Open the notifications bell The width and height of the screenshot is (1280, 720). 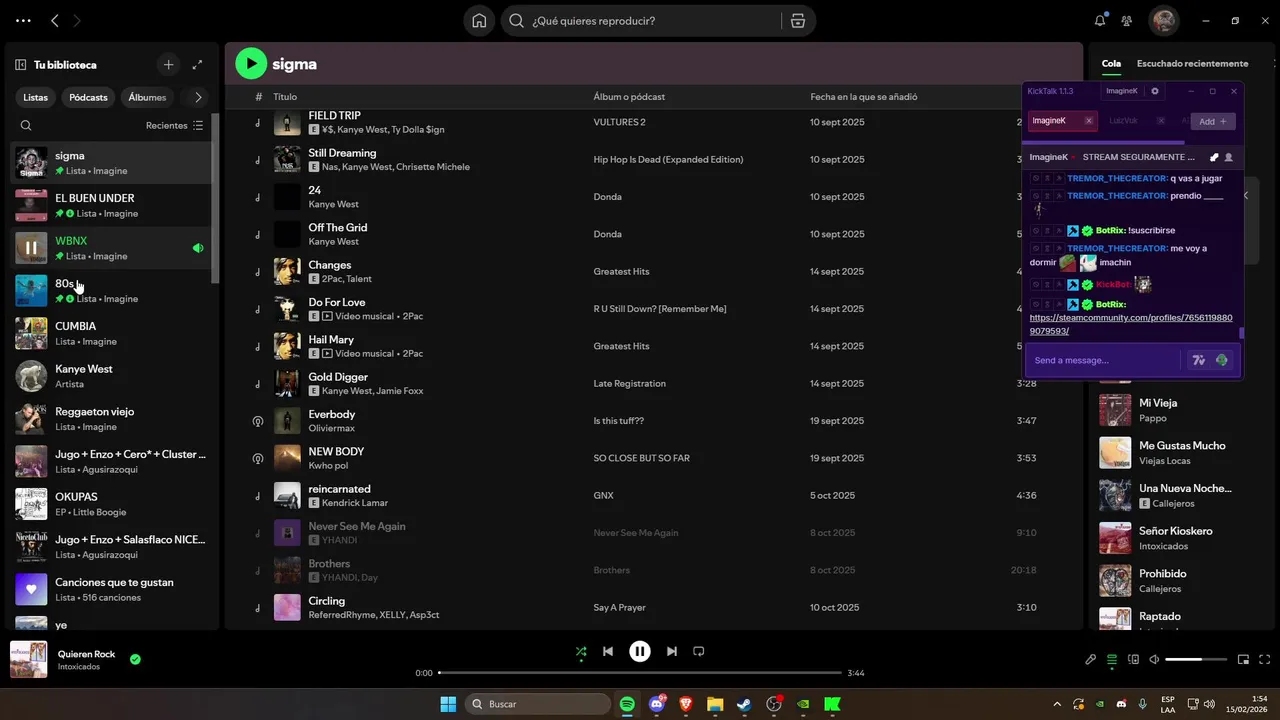point(1100,21)
